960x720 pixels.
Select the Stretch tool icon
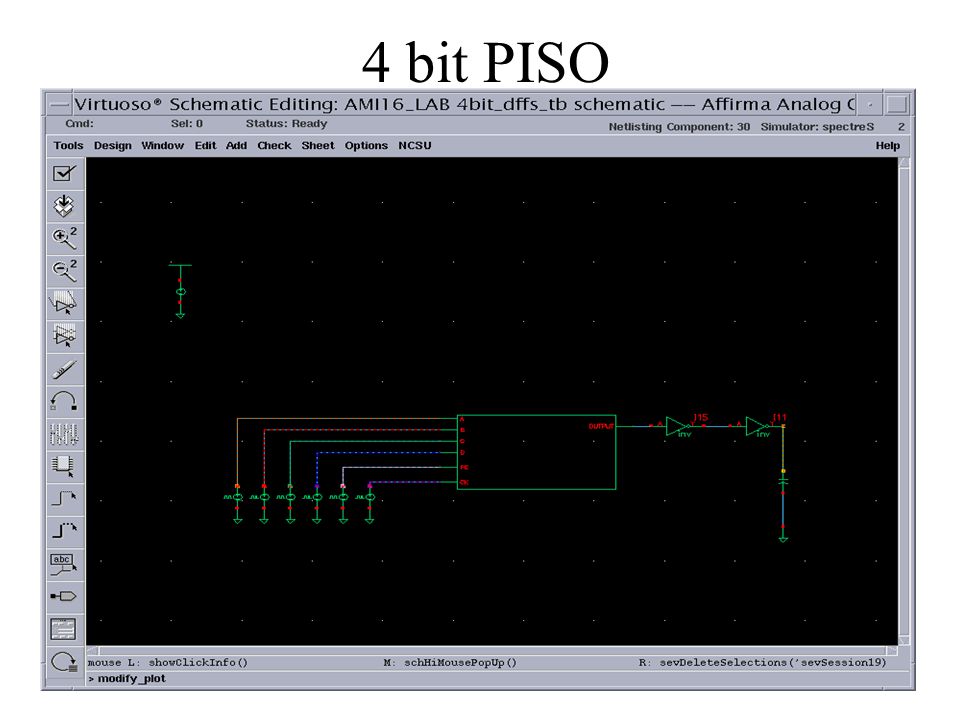coord(64,303)
